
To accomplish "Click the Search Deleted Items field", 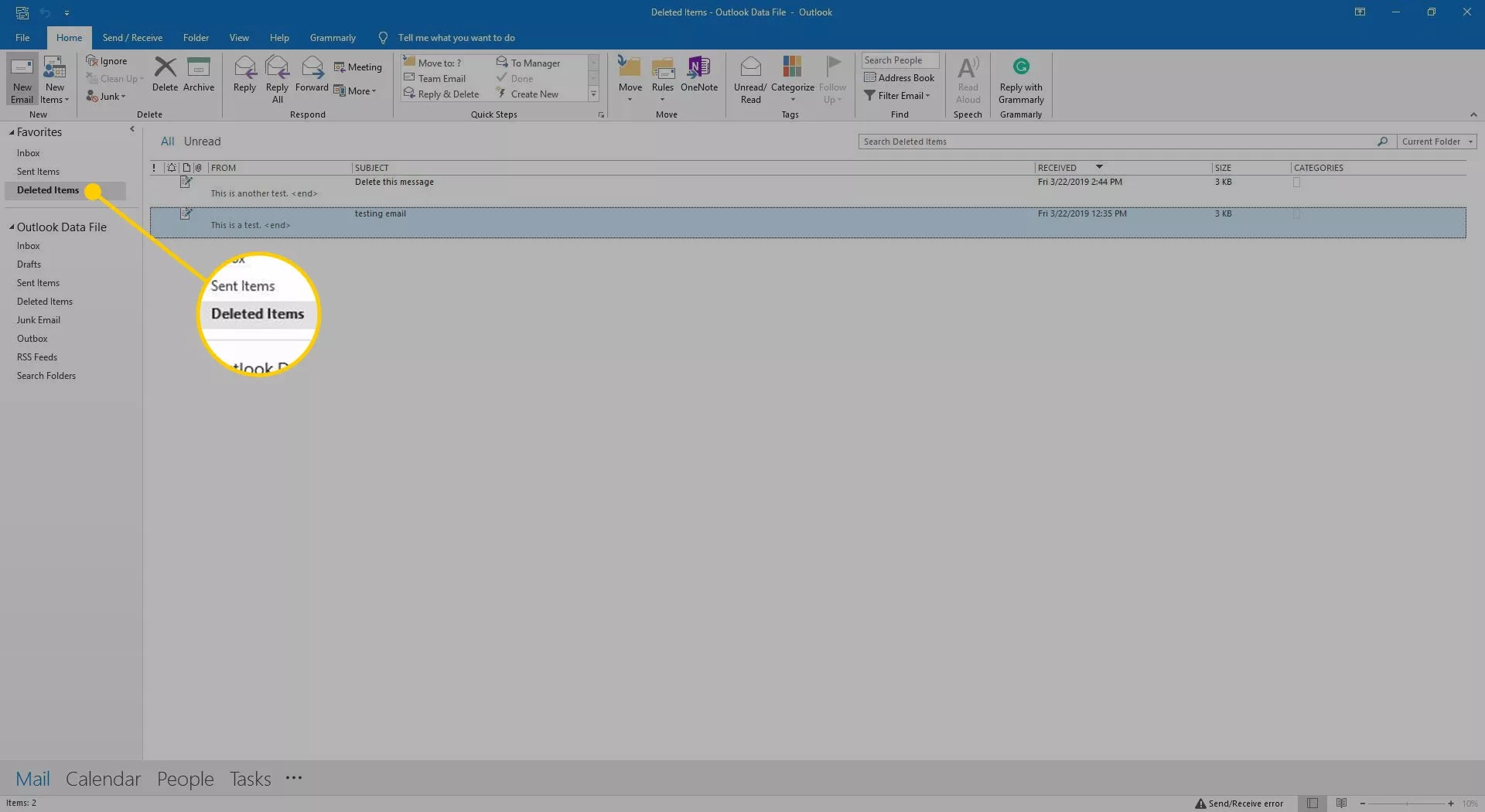I will coord(1118,142).
